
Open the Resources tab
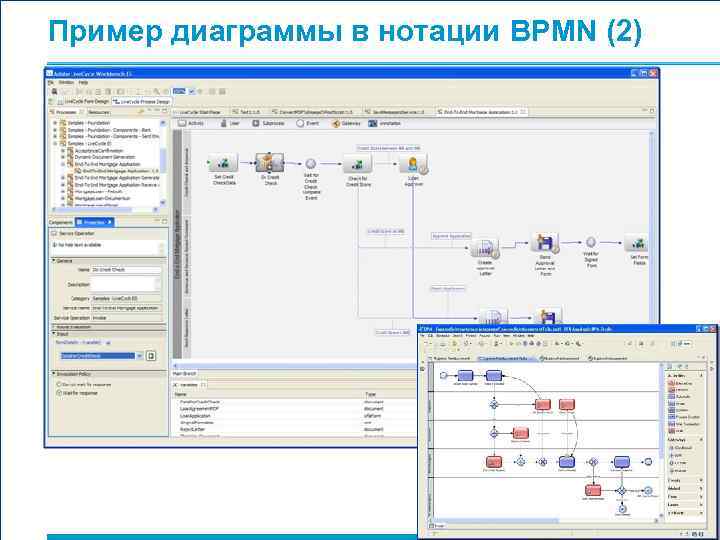[x=99, y=112]
